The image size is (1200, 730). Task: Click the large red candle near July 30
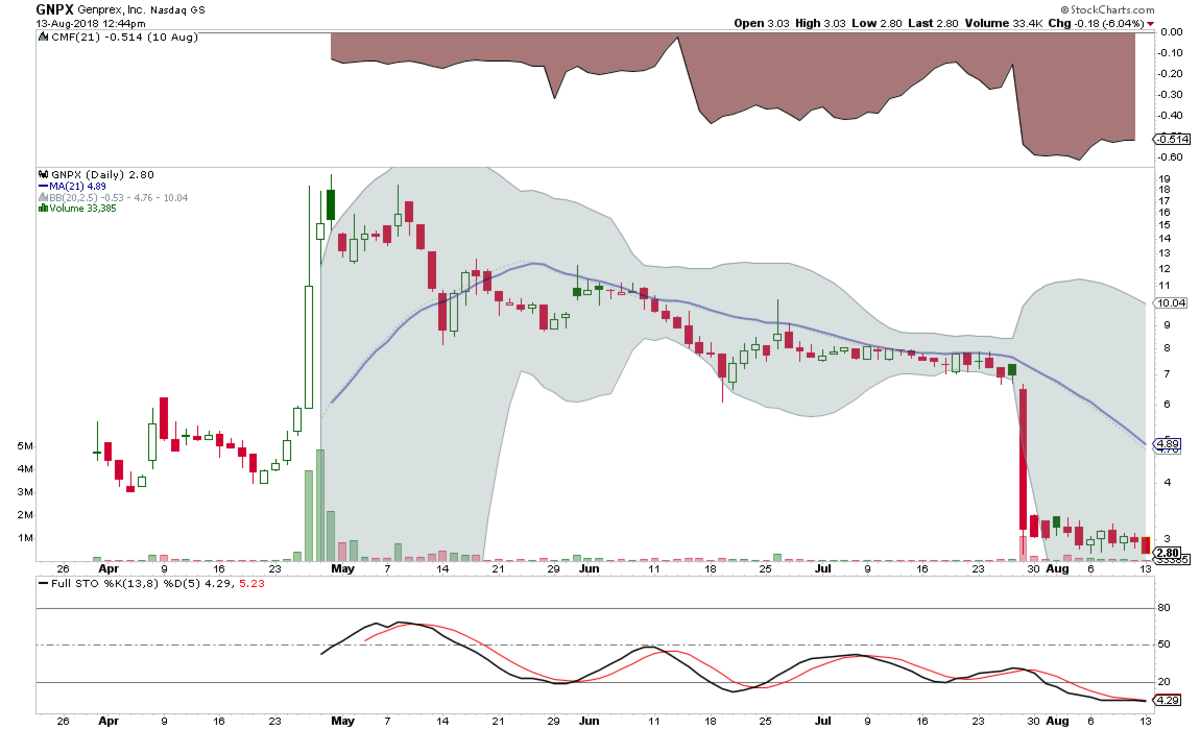(1023, 458)
